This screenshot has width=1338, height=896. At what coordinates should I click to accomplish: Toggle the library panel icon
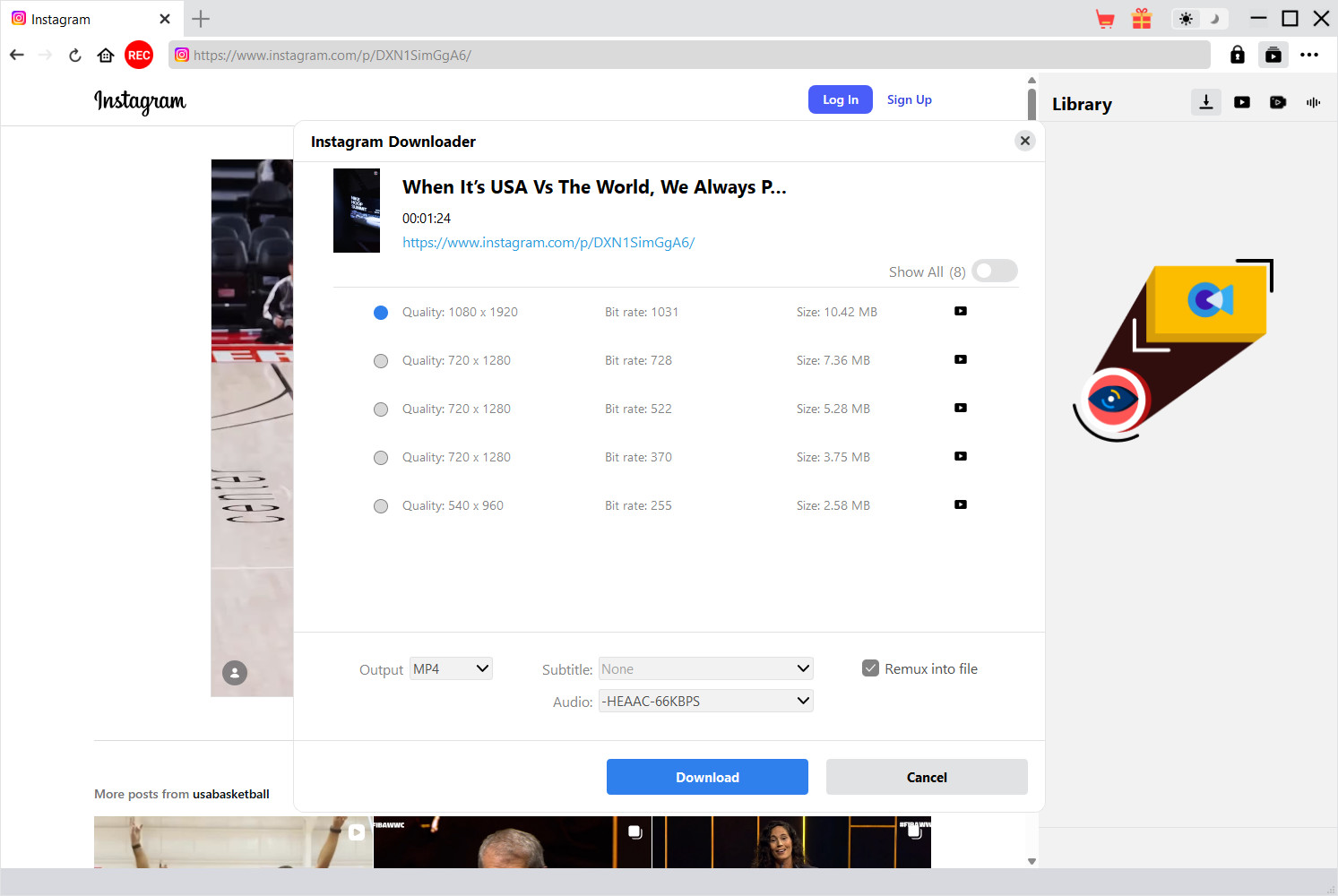[1273, 55]
